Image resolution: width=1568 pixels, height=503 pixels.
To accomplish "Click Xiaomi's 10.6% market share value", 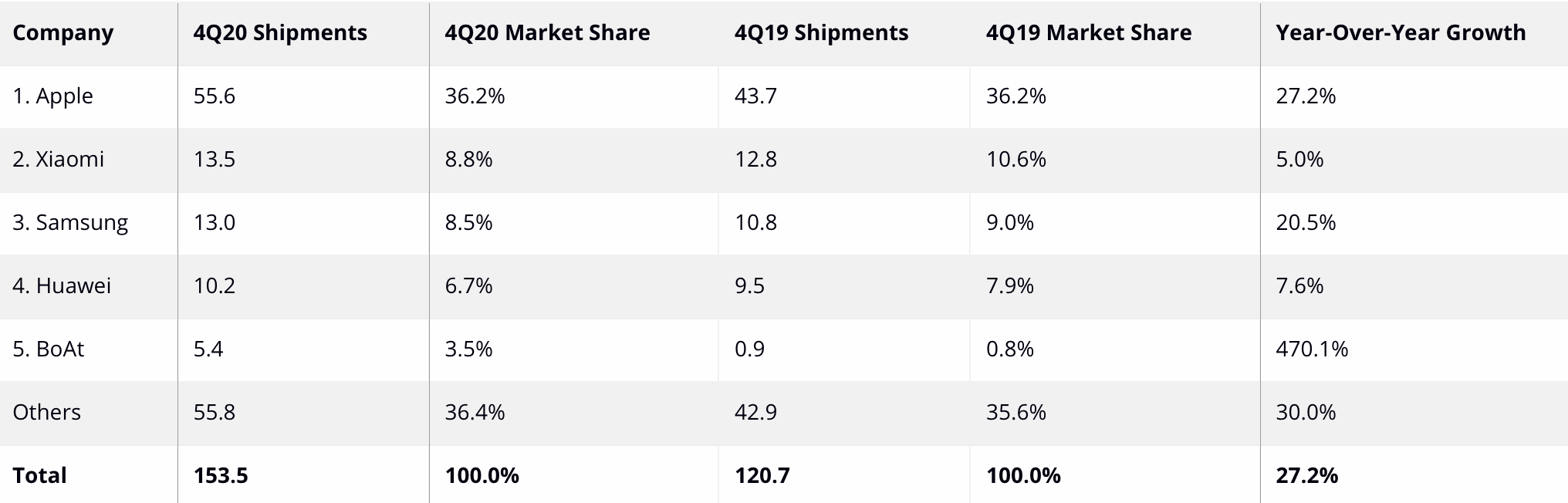I will point(1015,159).
